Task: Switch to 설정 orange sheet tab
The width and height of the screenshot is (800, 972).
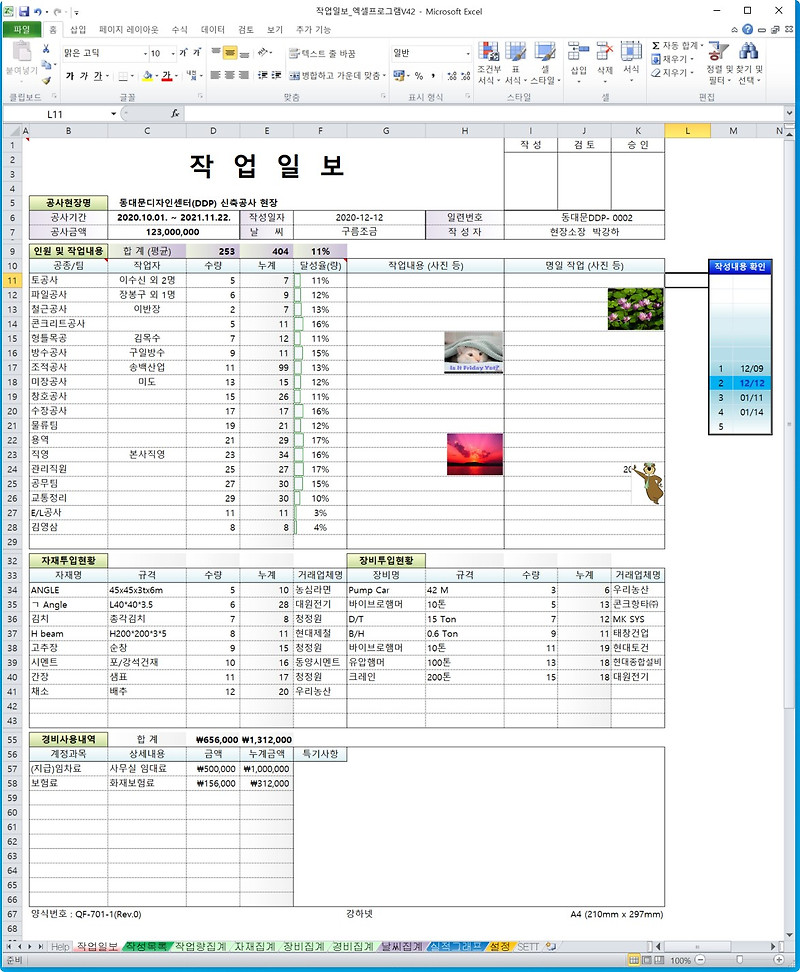Action: tap(499, 947)
